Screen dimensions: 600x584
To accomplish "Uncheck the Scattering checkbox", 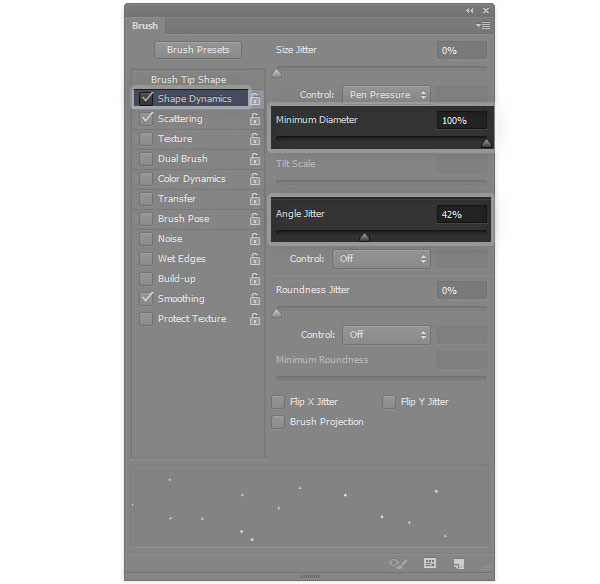I will (x=146, y=118).
